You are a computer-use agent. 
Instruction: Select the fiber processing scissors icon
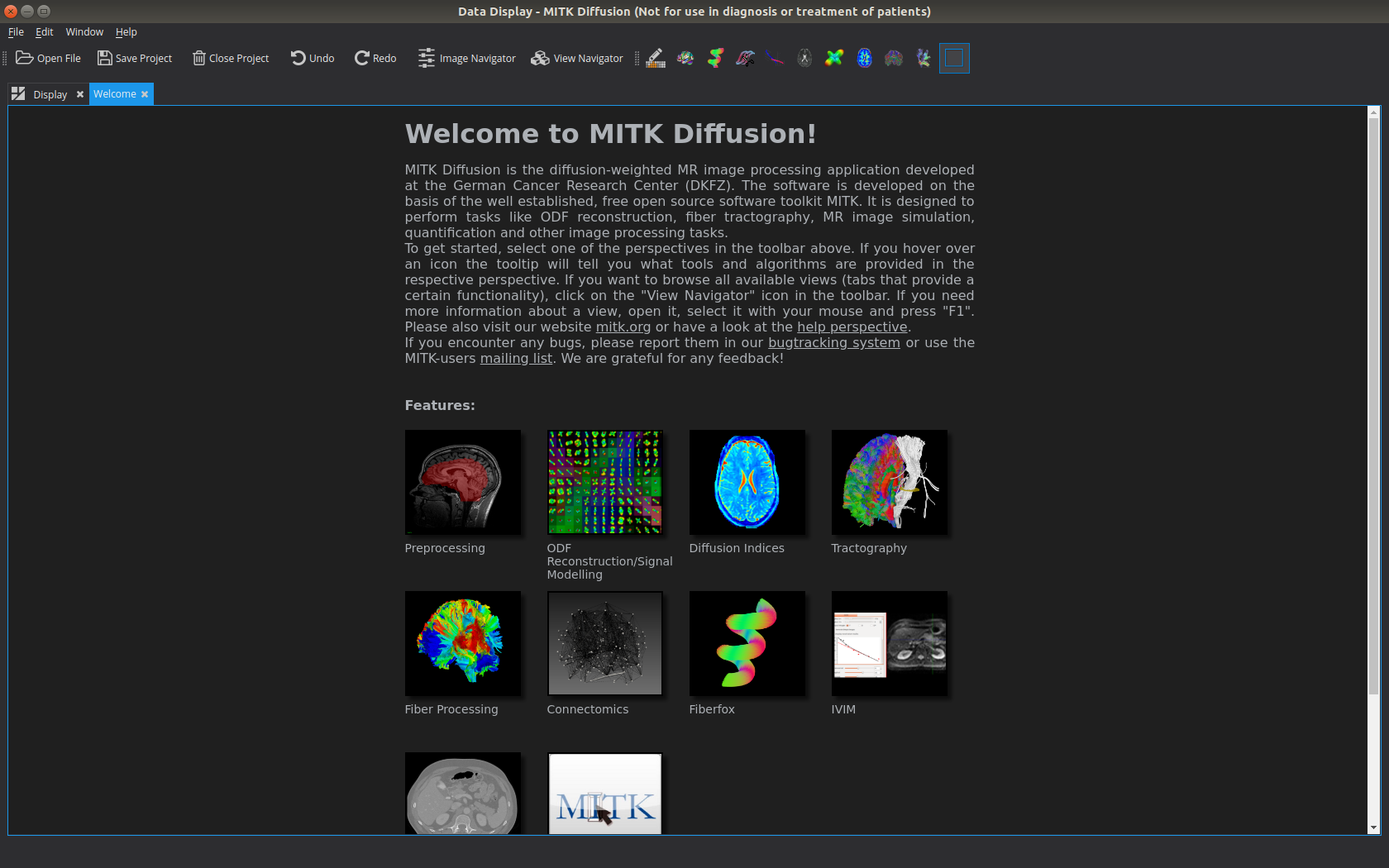tap(745, 58)
